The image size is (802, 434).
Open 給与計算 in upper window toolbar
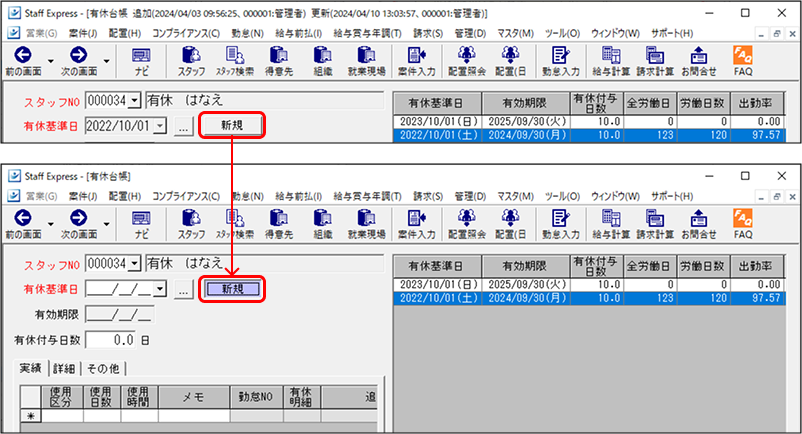coord(611,61)
